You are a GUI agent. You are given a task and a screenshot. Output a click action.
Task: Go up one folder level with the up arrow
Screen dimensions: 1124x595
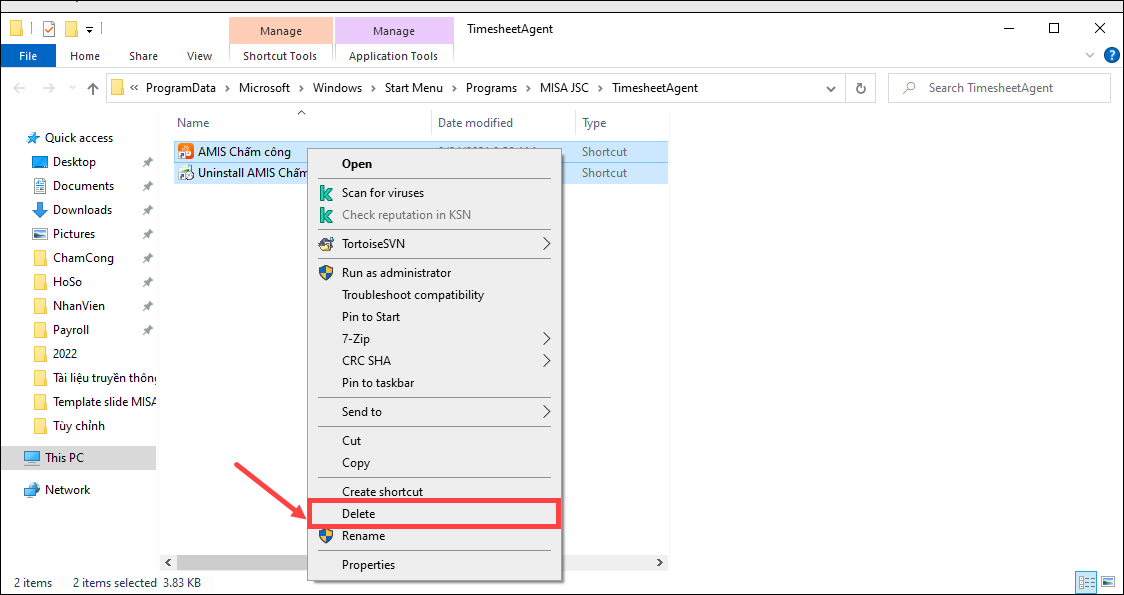[93, 88]
